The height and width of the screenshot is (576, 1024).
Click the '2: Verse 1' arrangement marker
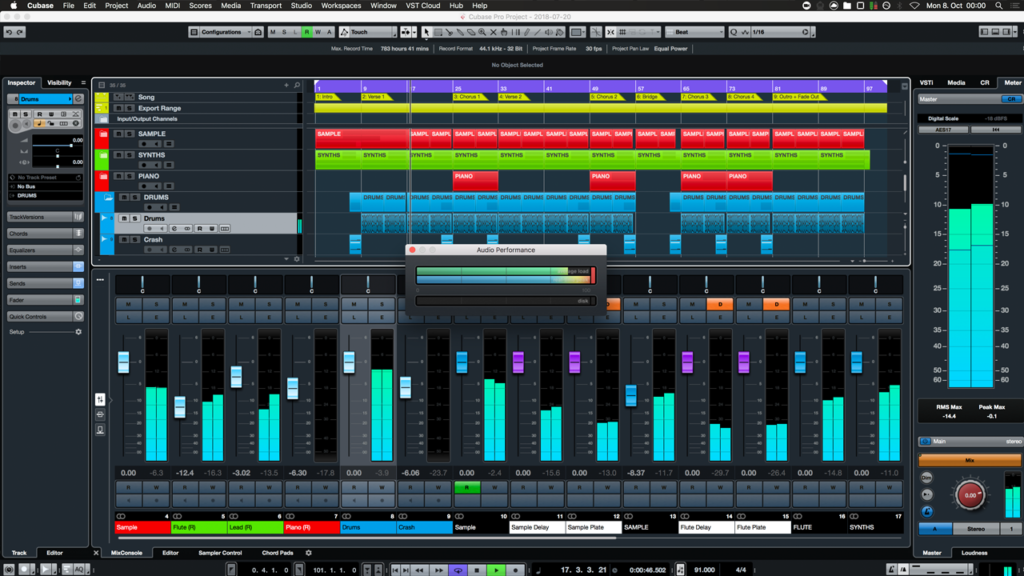(x=372, y=96)
